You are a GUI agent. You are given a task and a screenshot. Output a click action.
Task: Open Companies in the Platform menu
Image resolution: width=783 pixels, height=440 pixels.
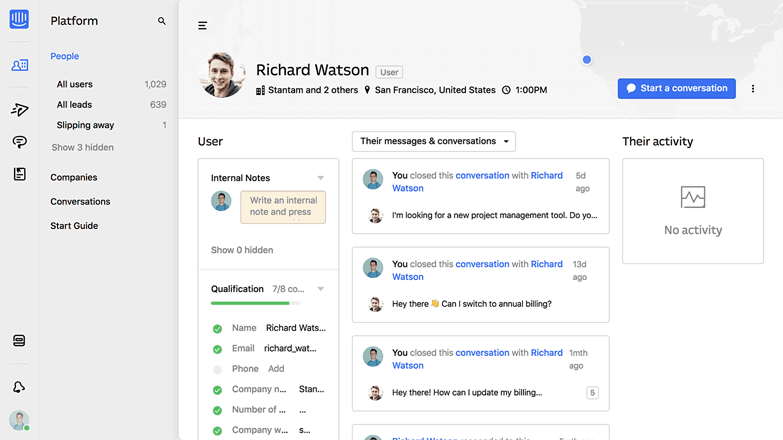tap(73, 177)
